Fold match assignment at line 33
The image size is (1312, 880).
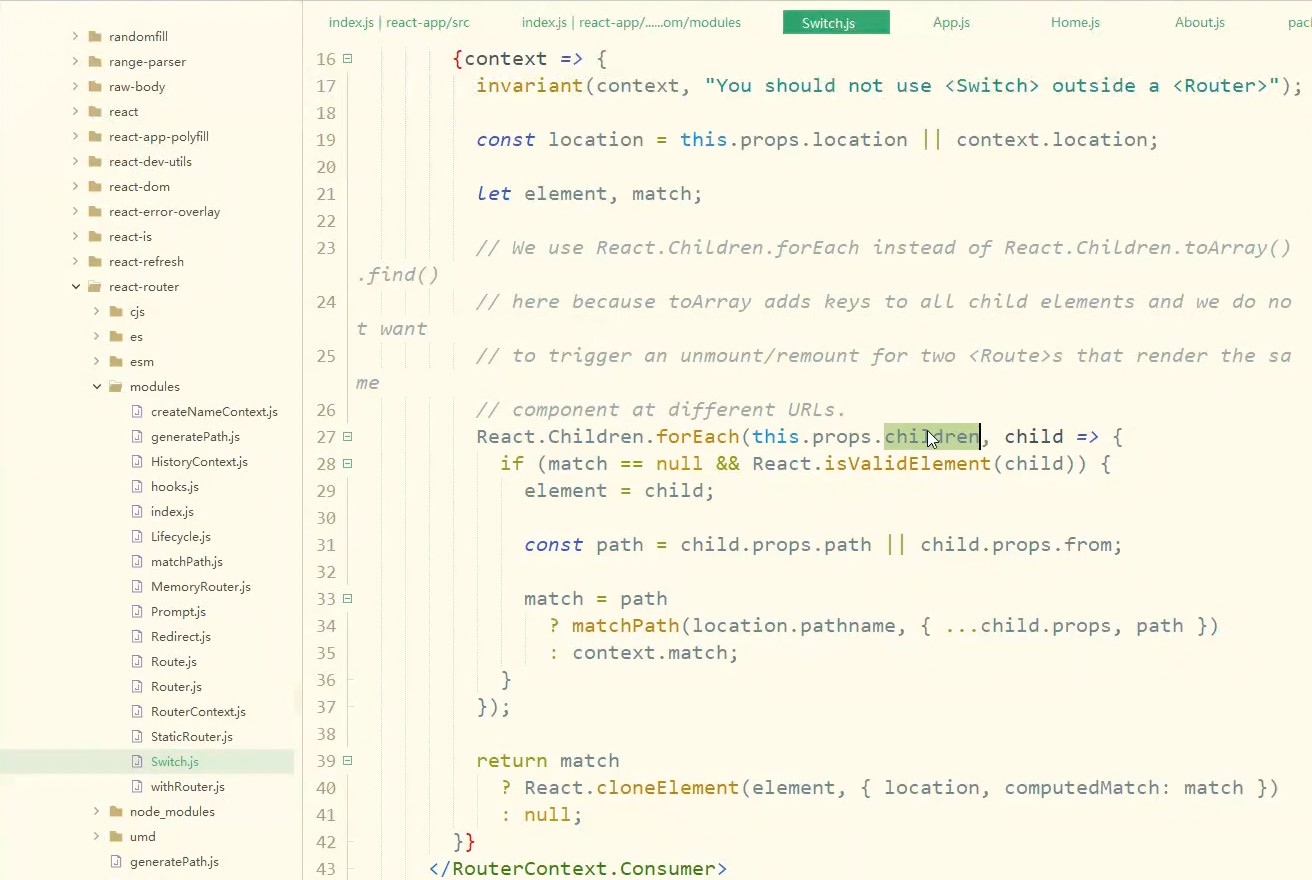pos(347,599)
